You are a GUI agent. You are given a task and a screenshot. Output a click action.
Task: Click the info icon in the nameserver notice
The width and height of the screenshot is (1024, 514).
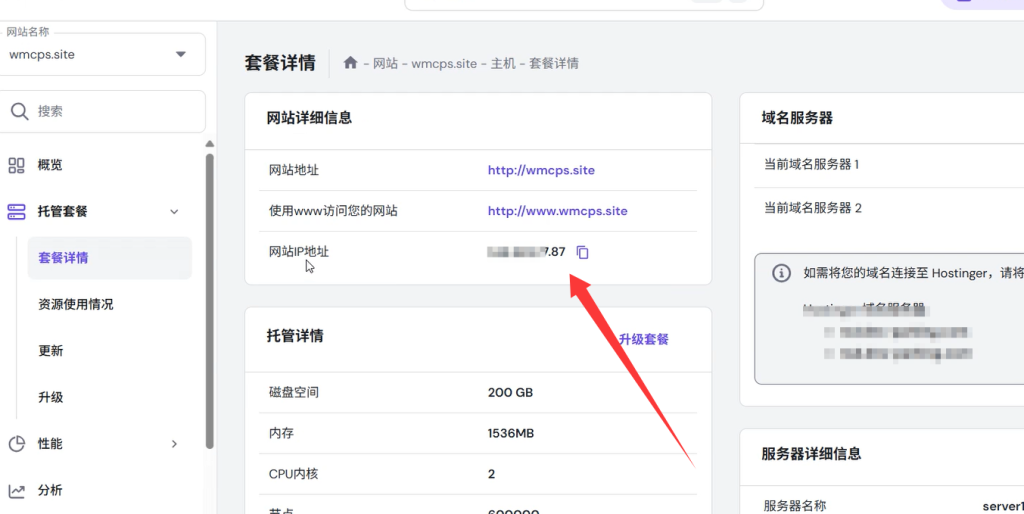782,273
